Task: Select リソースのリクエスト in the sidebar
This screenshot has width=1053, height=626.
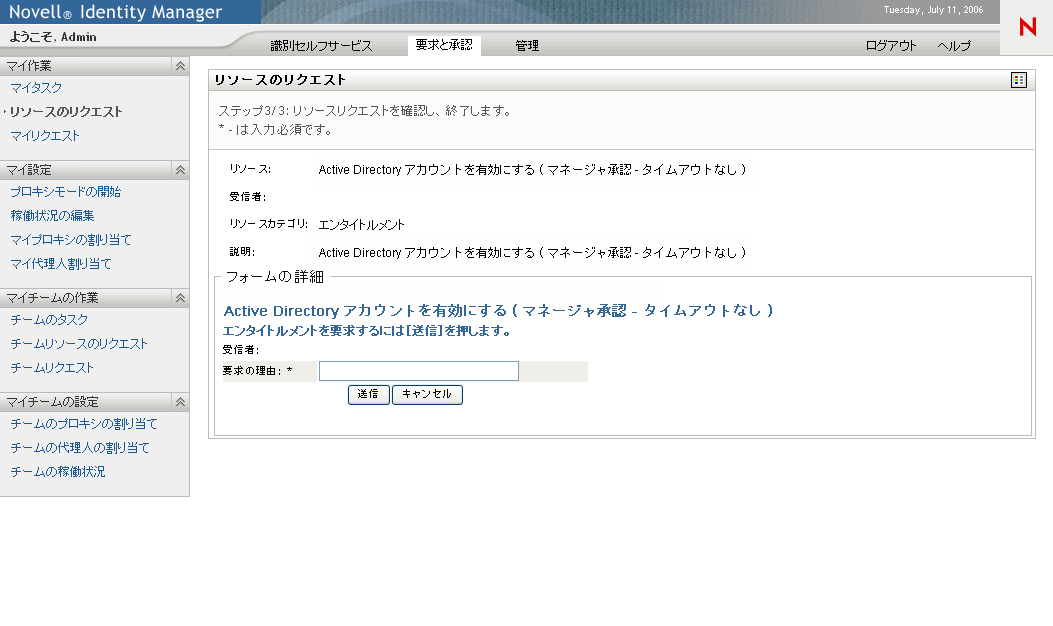Action: (x=66, y=112)
